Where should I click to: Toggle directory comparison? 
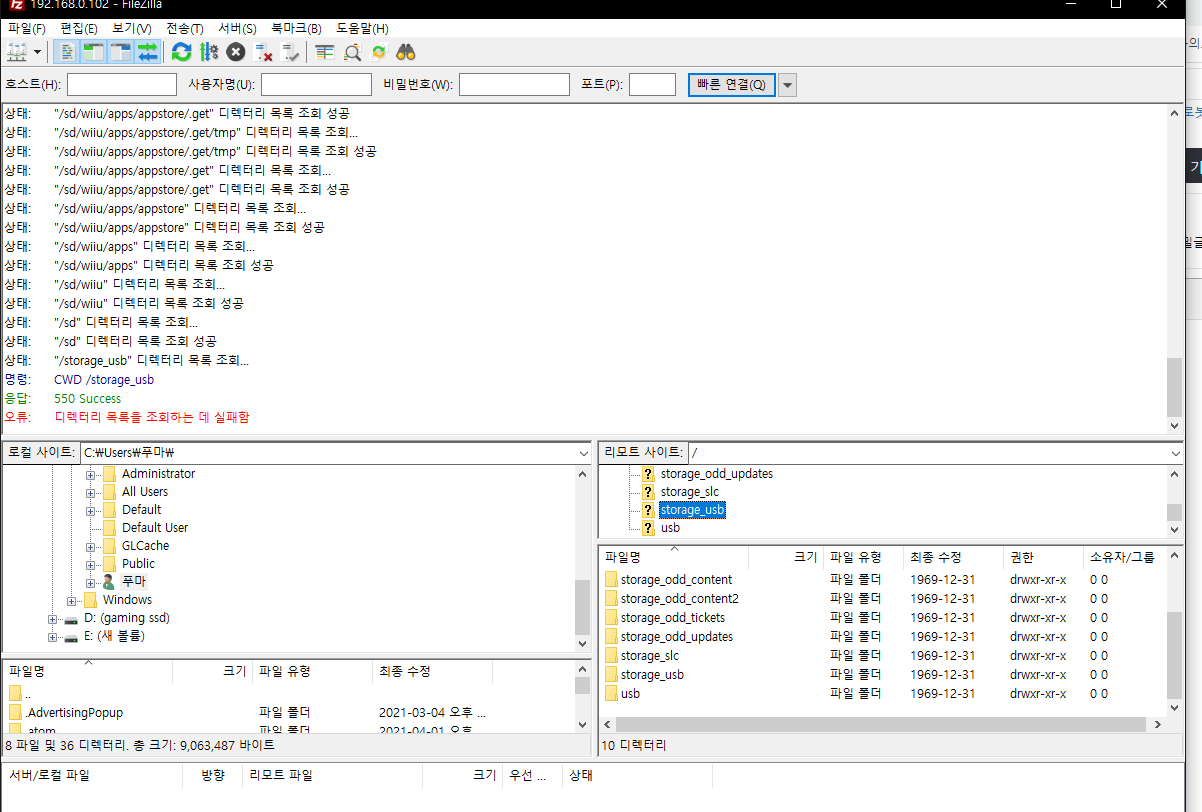pos(352,52)
